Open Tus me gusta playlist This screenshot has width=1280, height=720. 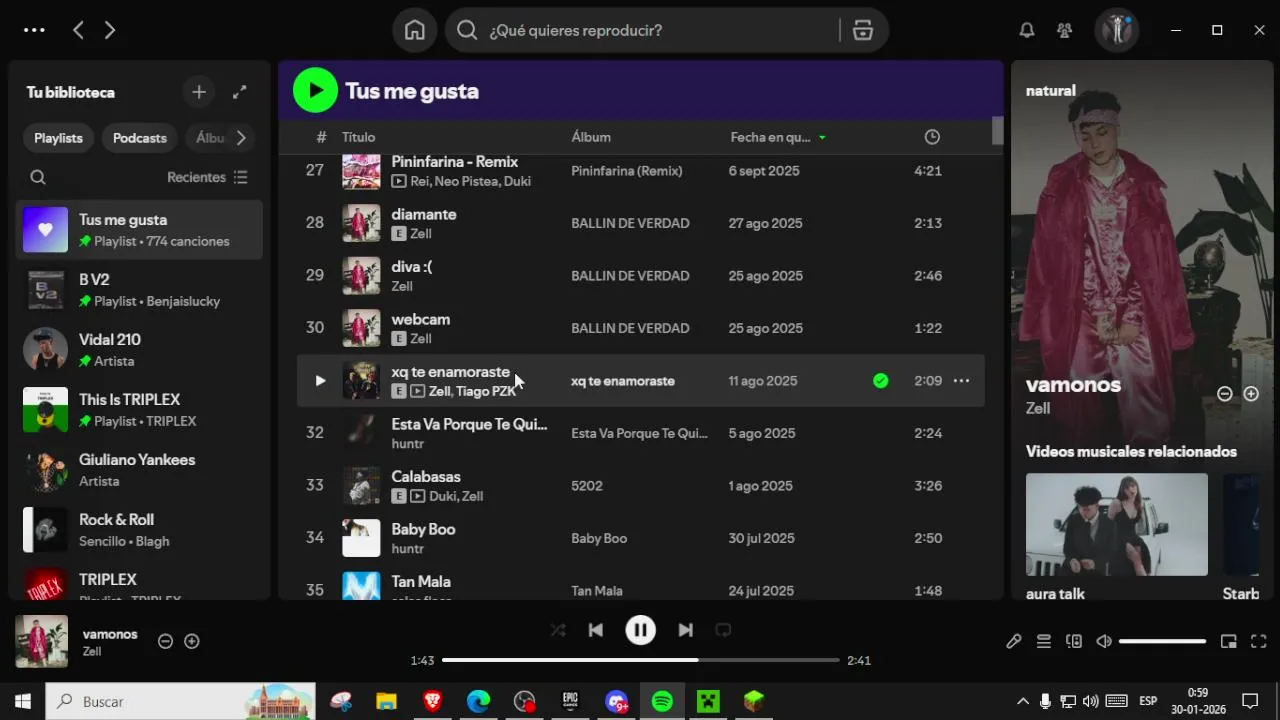[x=139, y=230]
